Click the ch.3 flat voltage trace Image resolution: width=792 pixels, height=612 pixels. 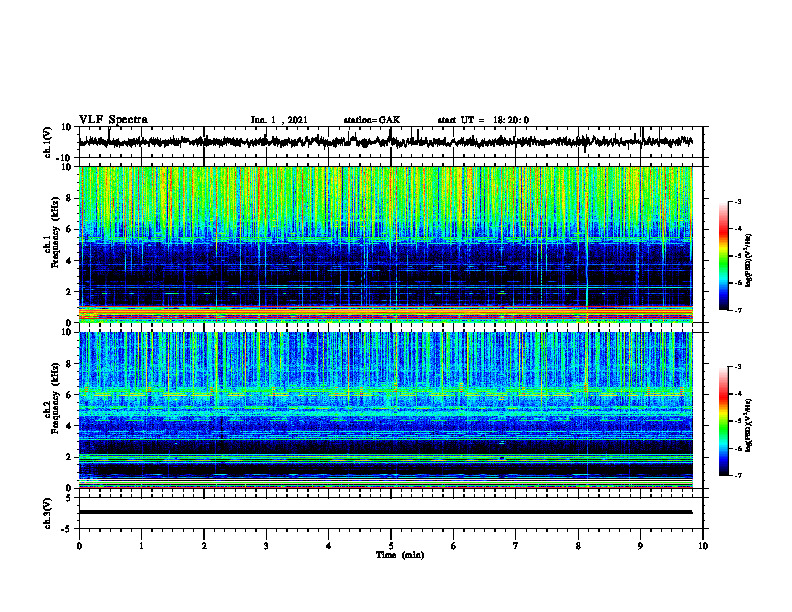[x=386, y=512]
